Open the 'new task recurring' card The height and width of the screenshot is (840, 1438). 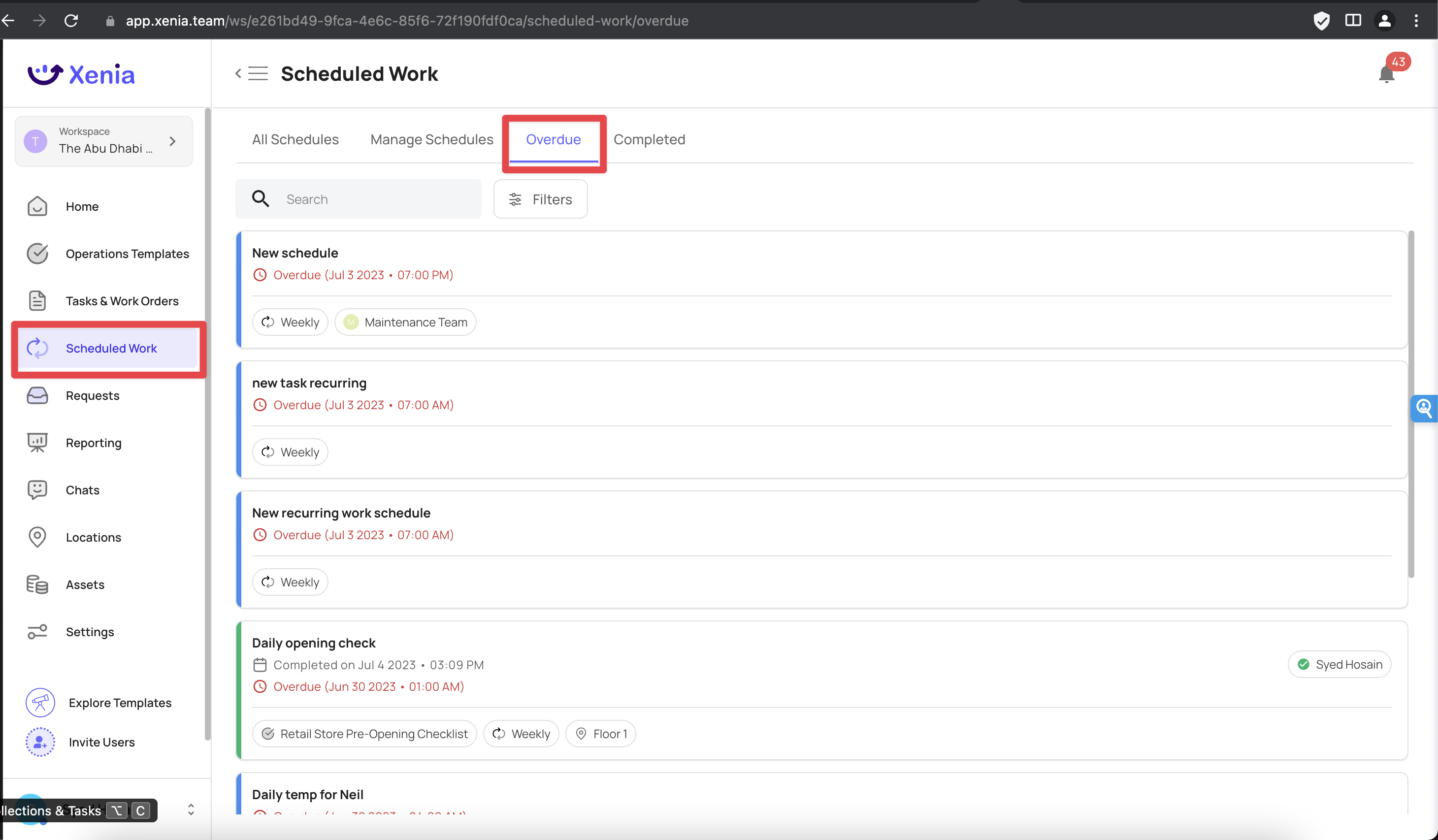tap(822, 420)
